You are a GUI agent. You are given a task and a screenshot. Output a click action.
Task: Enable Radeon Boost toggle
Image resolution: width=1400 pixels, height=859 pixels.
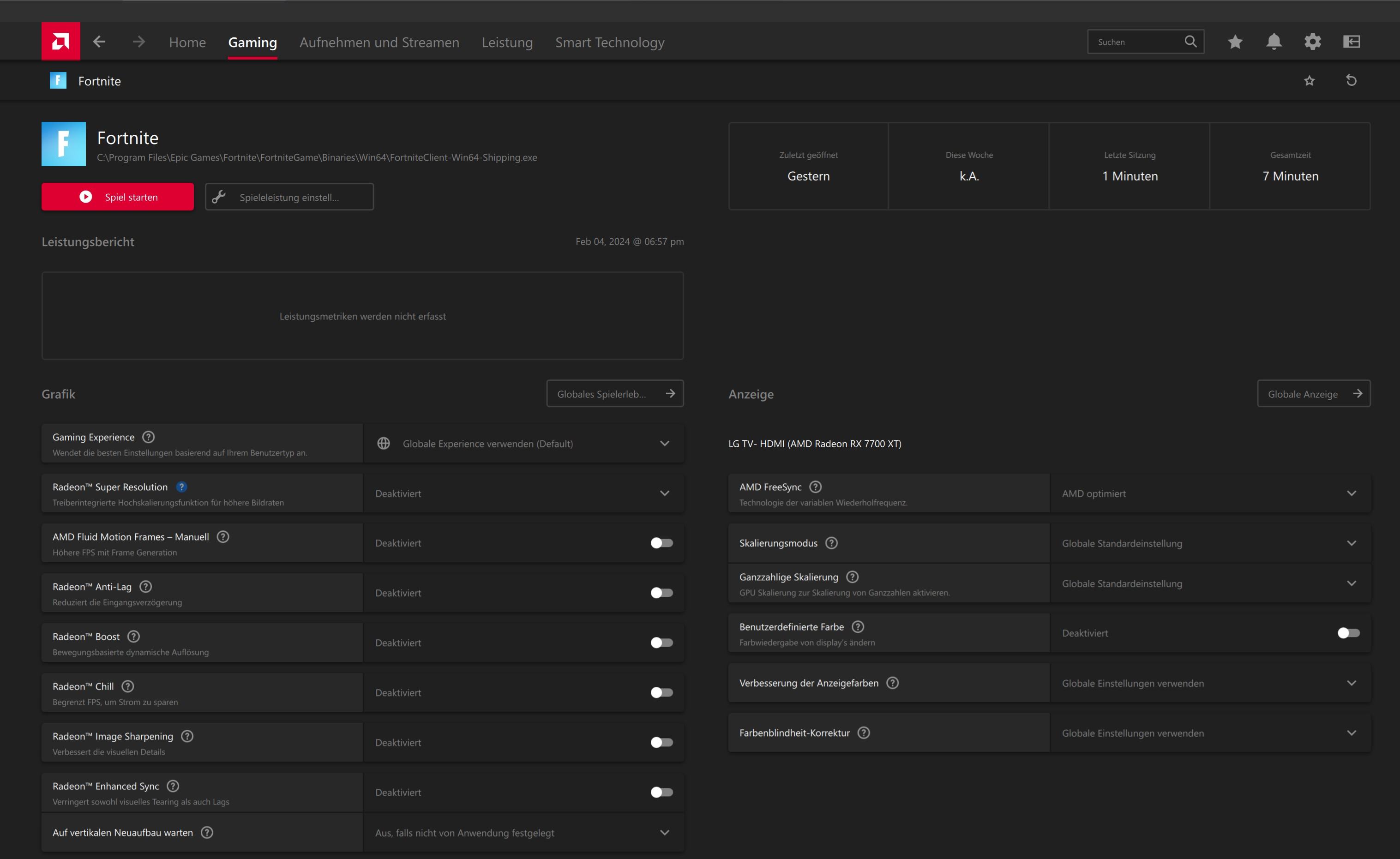pos(662,643)
